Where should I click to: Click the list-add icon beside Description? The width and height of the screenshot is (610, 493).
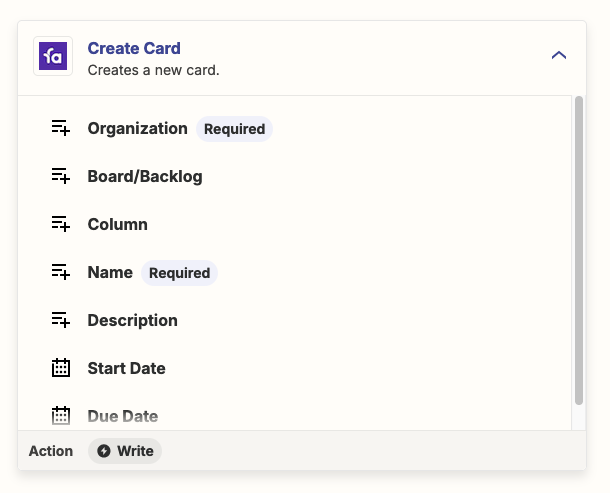pyautogui.click(x=61, y=320)
